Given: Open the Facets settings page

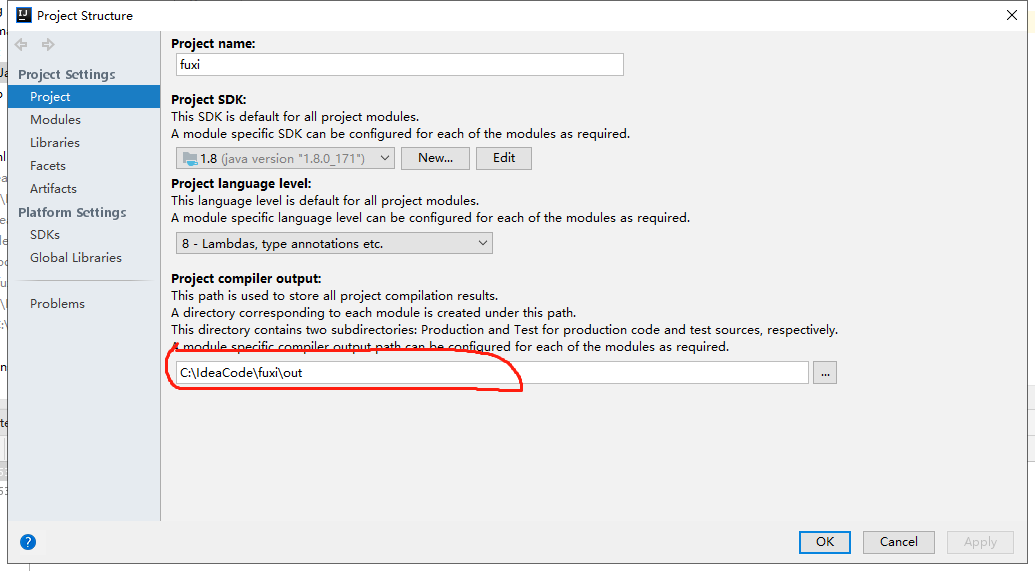Looking at the screenshot, I should coord(48,165).
